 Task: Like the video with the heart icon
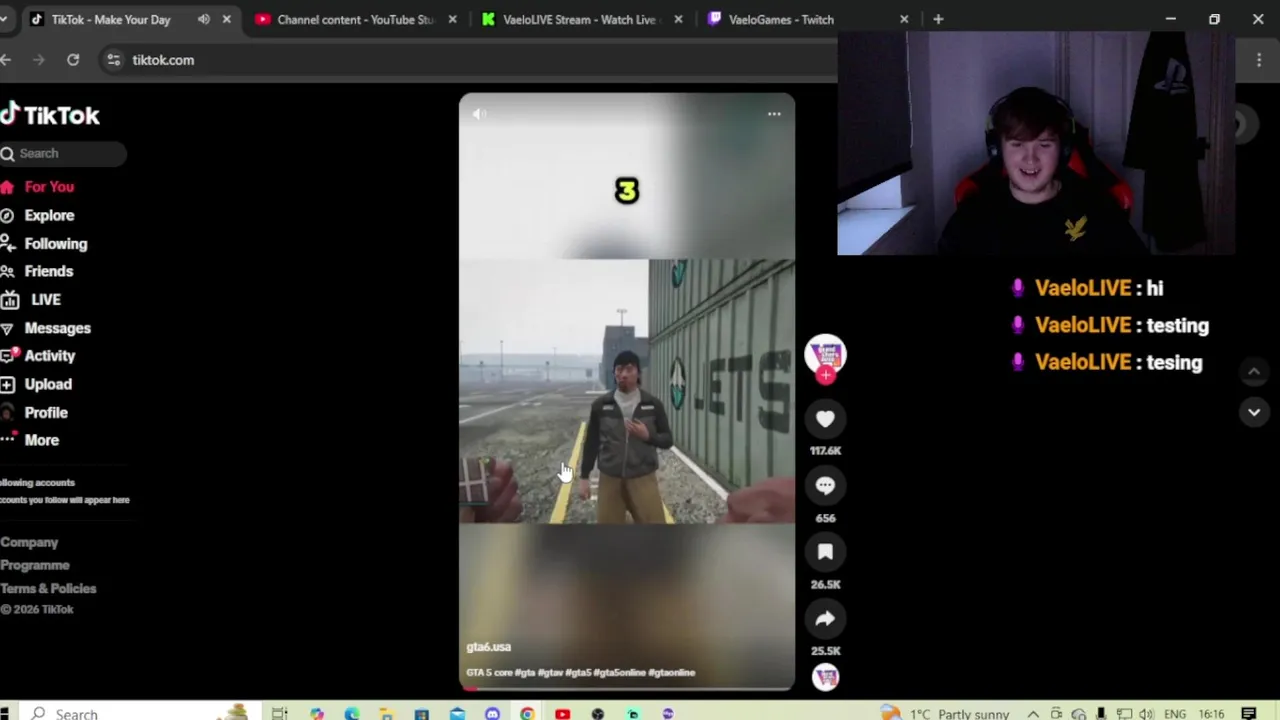[x=825, y=419]
